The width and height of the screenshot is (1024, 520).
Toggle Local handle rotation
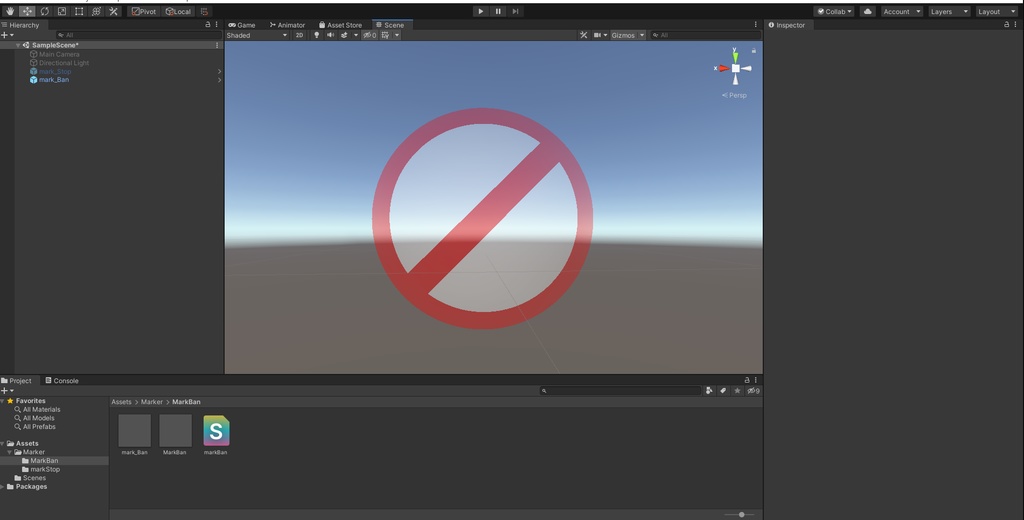(x=178, y=11)
